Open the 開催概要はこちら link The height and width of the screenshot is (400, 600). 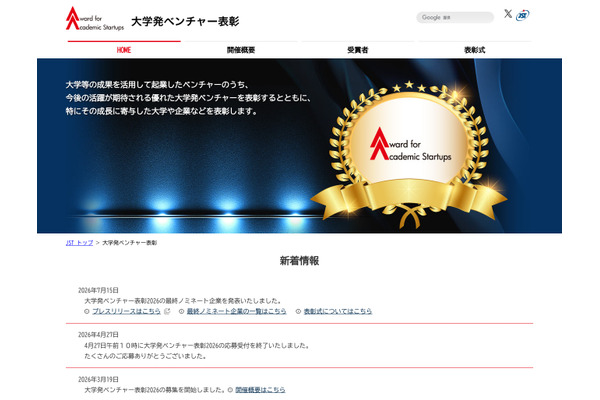click(x=260, y=390)
